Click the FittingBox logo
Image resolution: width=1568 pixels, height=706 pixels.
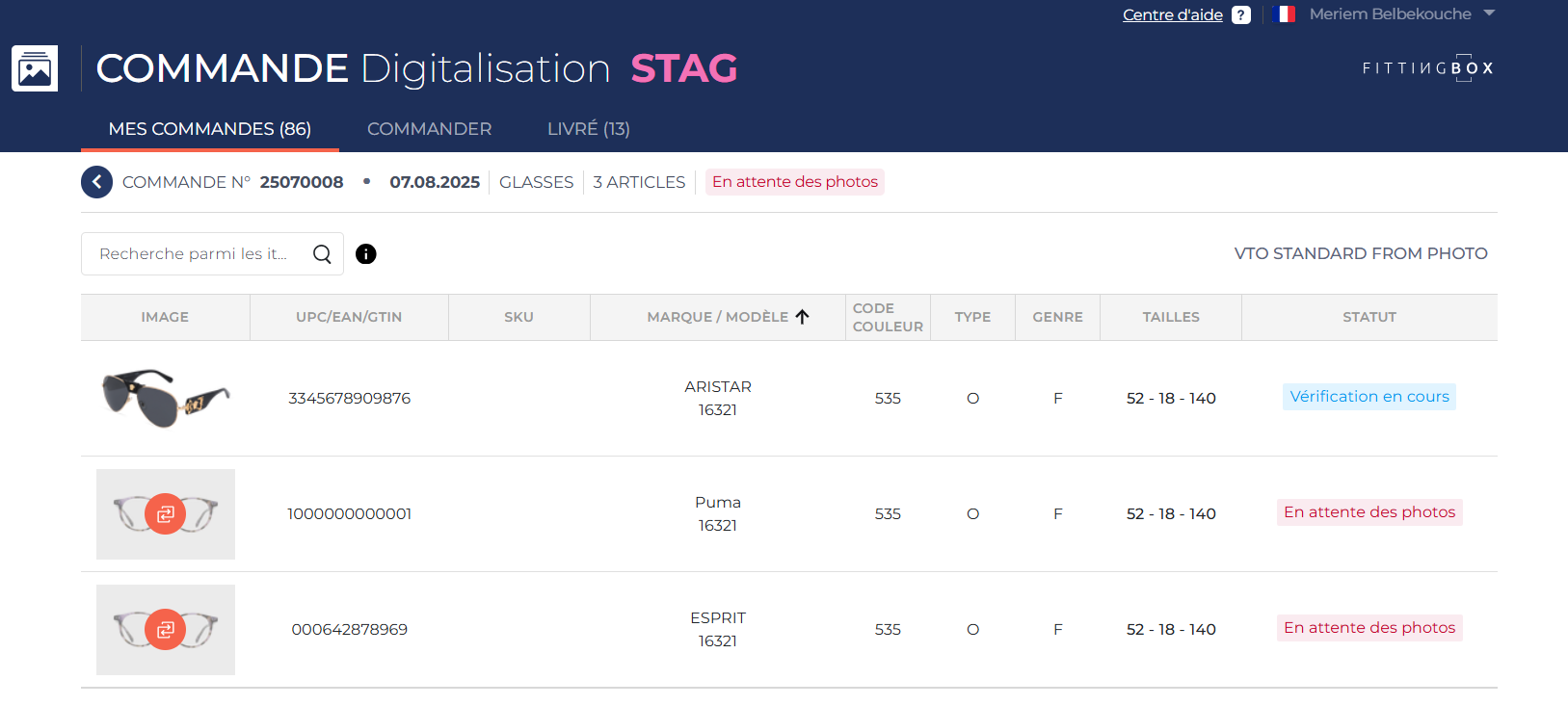pyautogui.click(x=1427, y=68)
